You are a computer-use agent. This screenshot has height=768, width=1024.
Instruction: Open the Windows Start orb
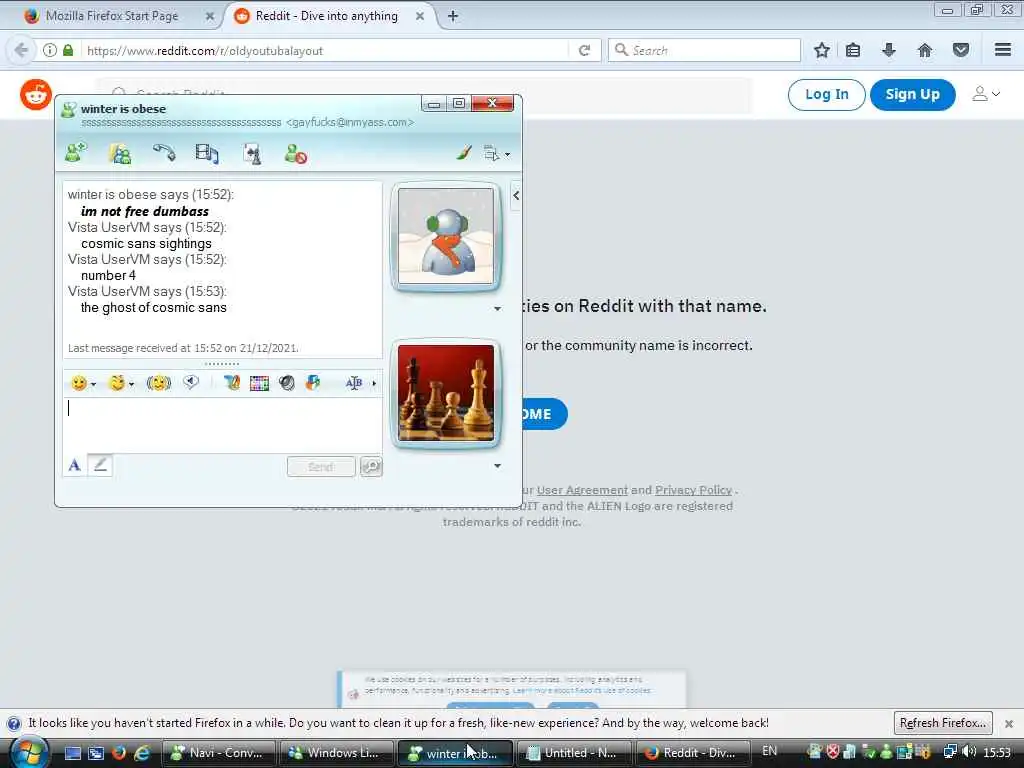(29, 753)
